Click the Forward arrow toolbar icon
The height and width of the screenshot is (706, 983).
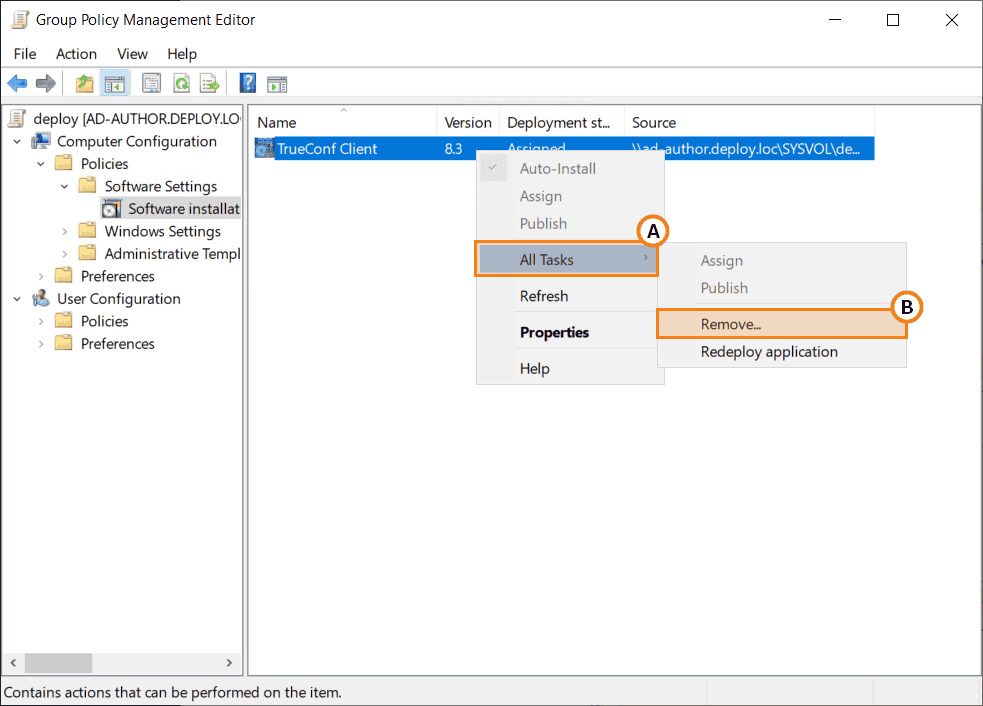46,83
